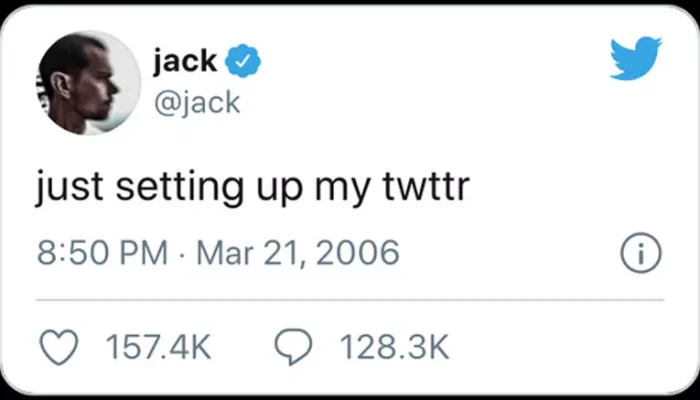Click the Twitter bird logo
The width and height of the screenshot is (700, 400).
pyautogui.click(x=635, y=57)
